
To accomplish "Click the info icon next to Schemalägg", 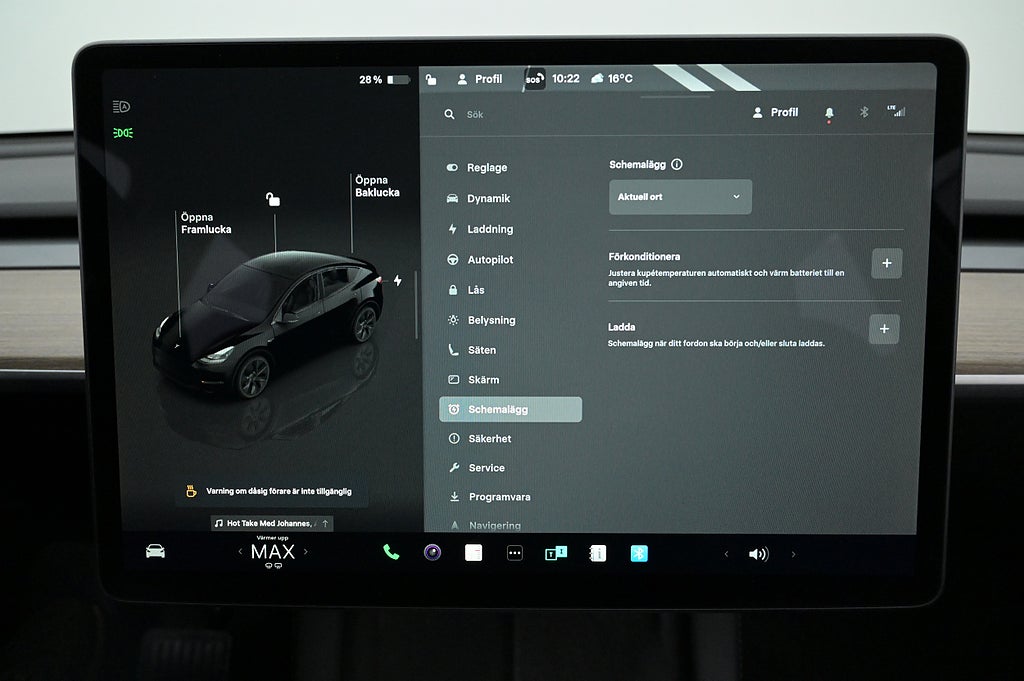I will (x=677, y=164).
